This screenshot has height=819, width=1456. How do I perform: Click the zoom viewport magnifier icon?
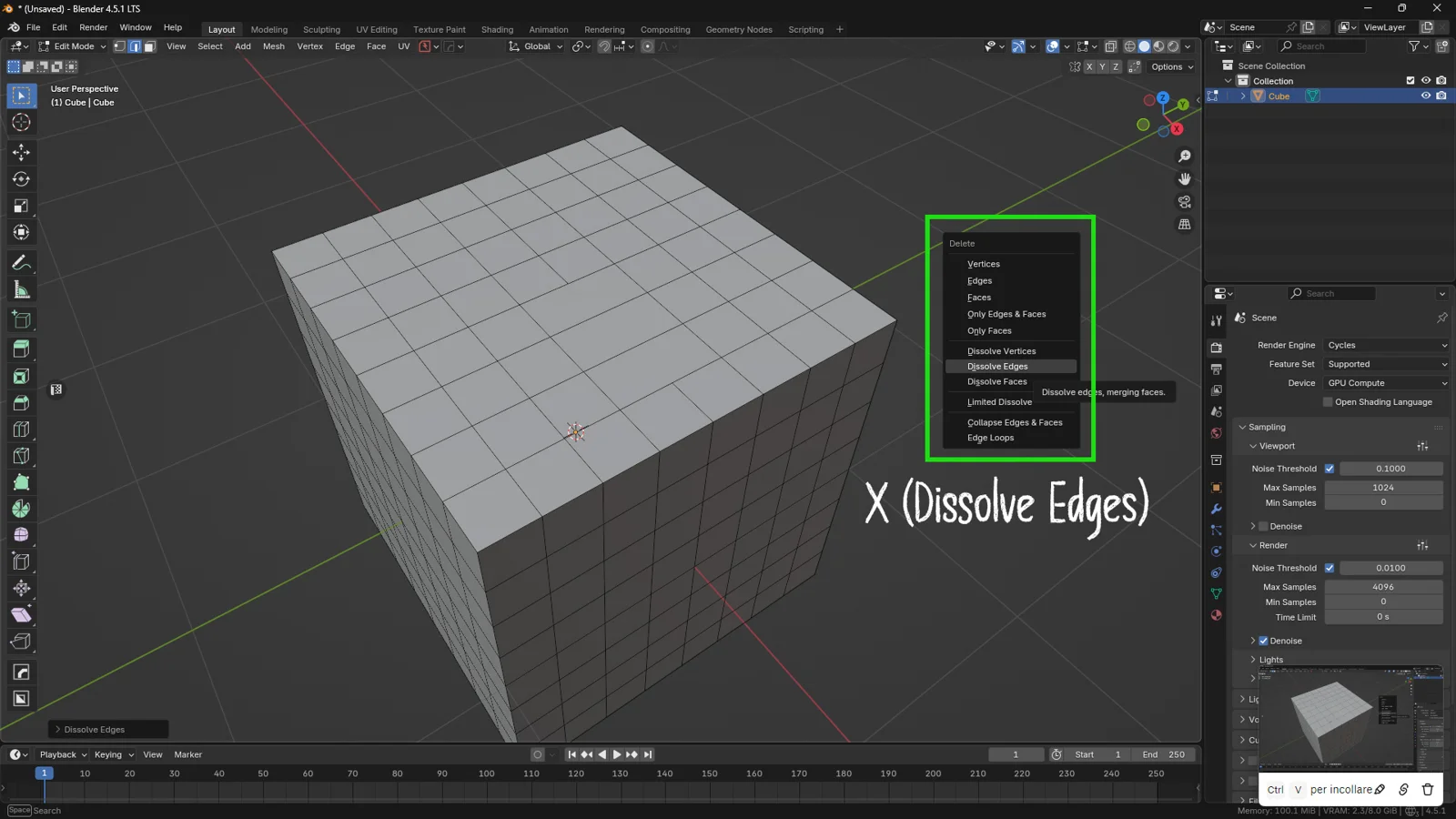[x=1184, y=157]
